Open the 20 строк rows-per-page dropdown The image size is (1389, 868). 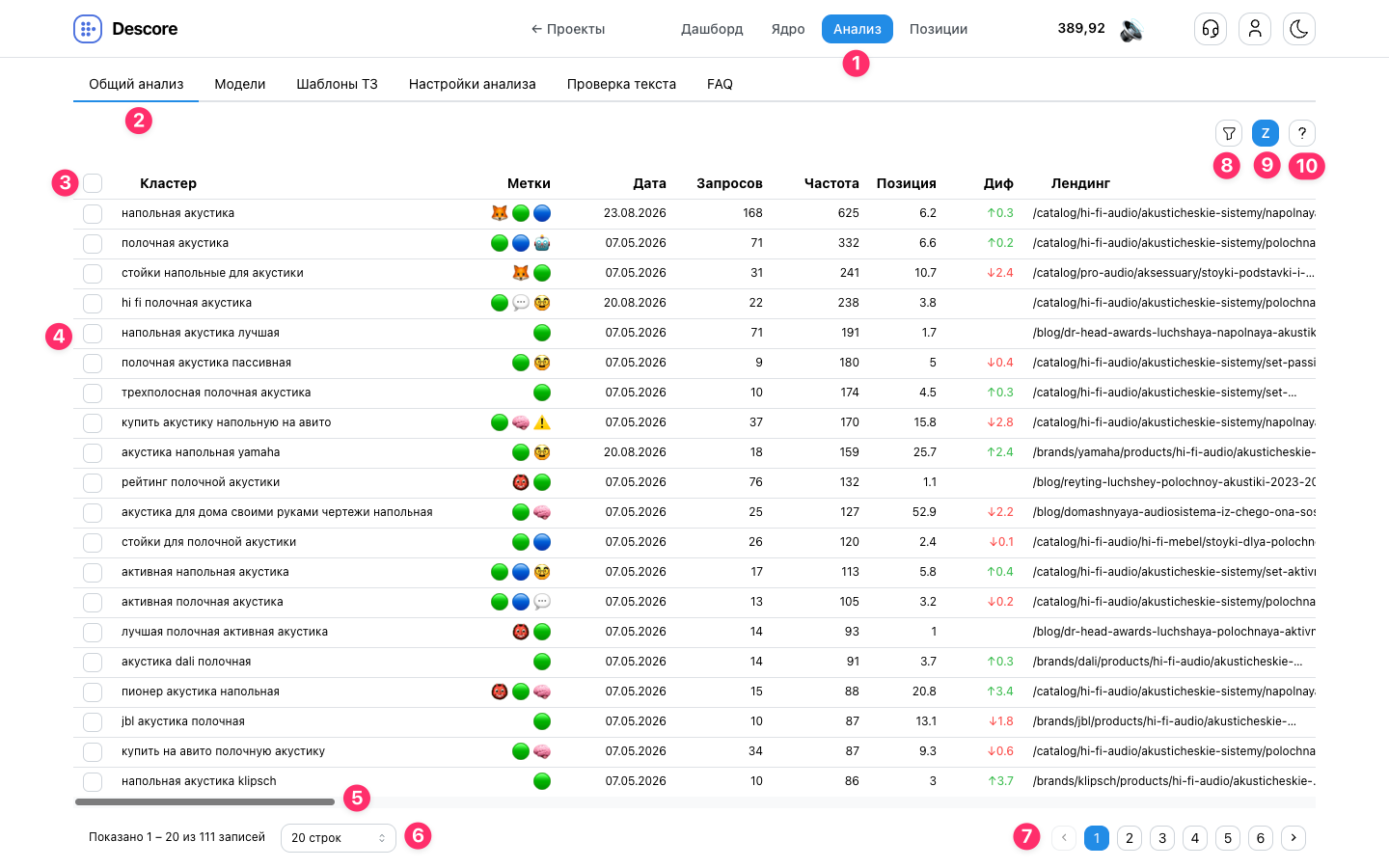pyautogui.click(x=339, y=838)
